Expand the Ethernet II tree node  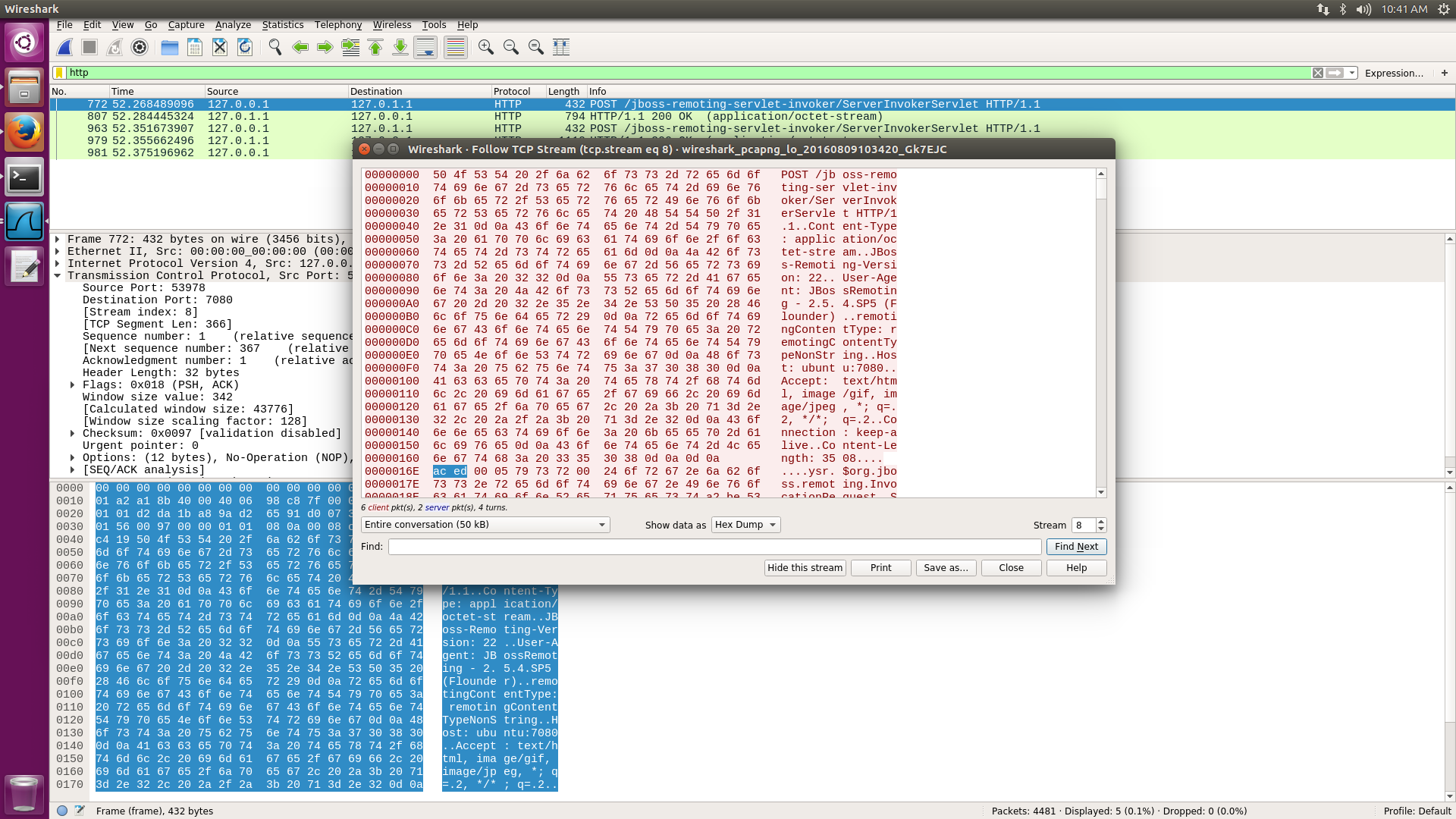58,252
